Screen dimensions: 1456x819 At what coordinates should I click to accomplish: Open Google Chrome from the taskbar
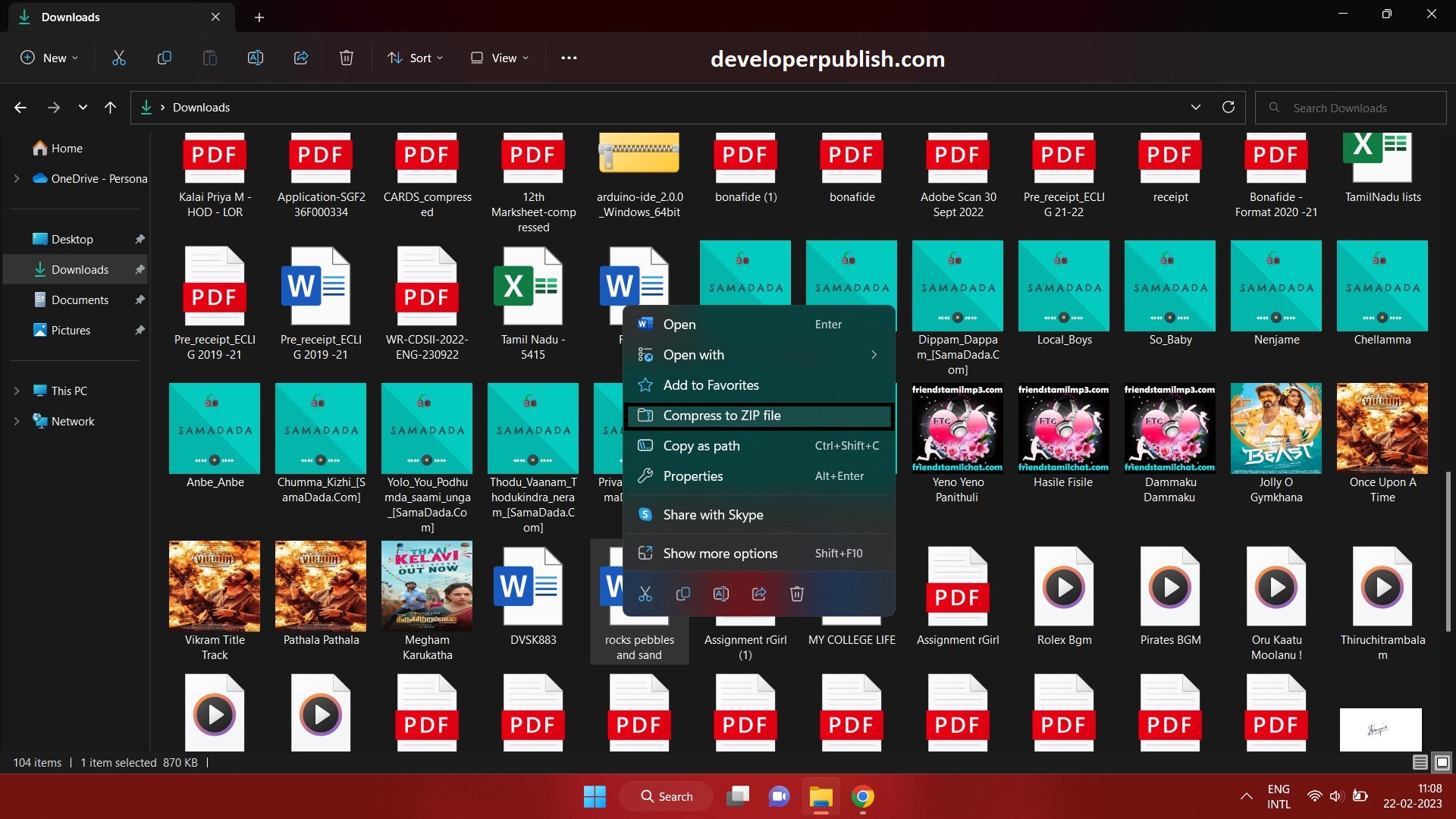[x=863, y=796]
